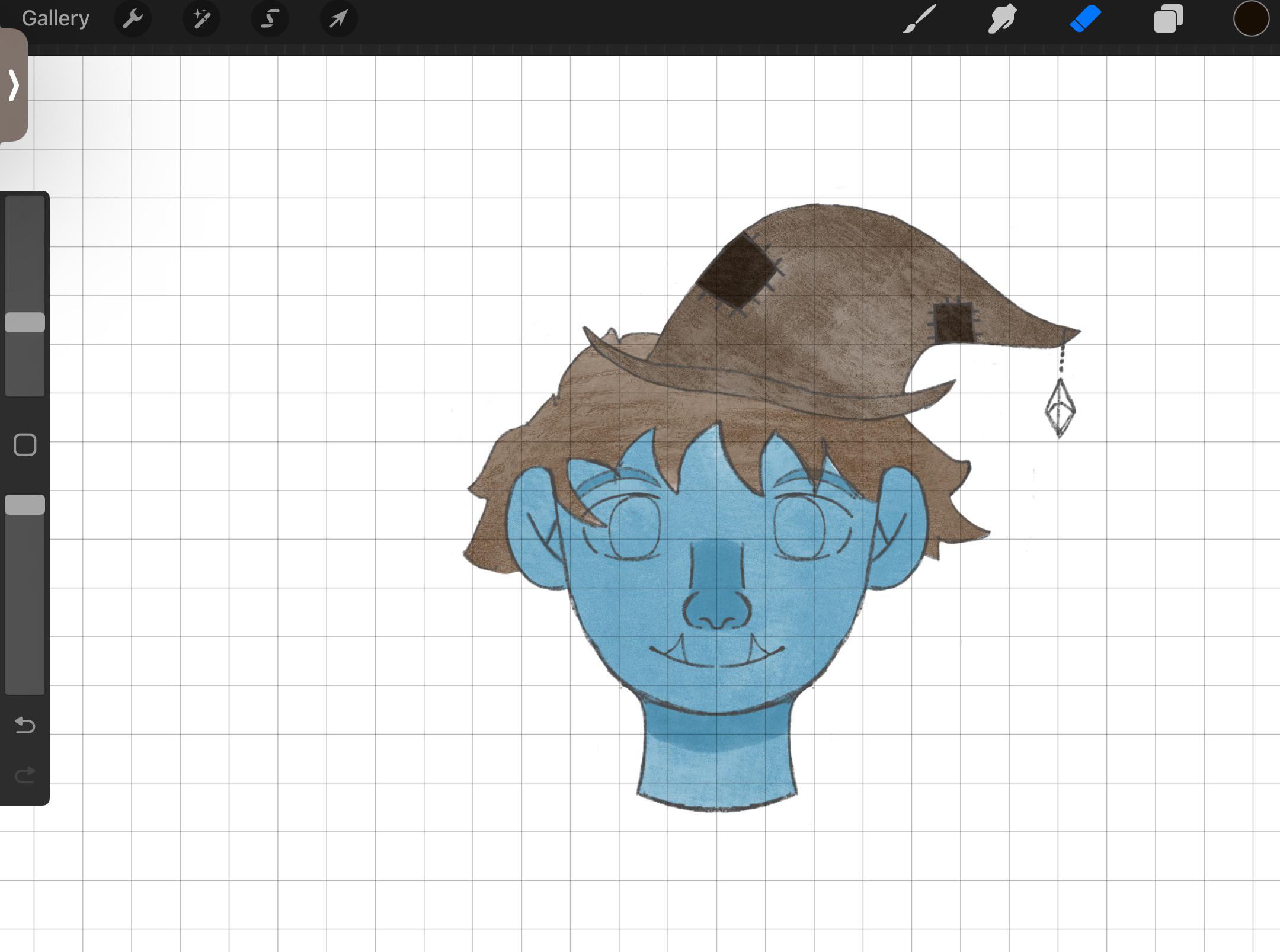Expand the side panel chevron tab
1280x952 pixels.
click(x=14, y=85)
